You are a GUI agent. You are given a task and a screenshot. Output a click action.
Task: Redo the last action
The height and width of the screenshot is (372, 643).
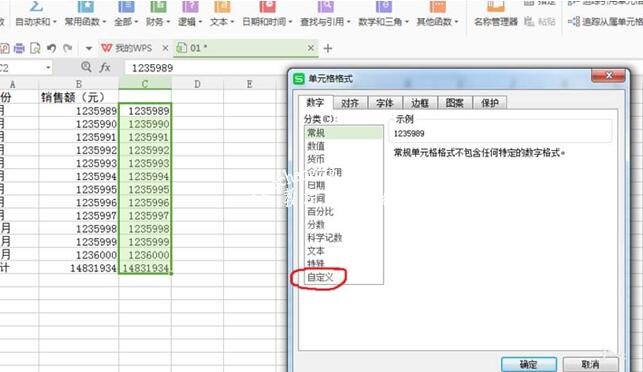pos(68,48)
